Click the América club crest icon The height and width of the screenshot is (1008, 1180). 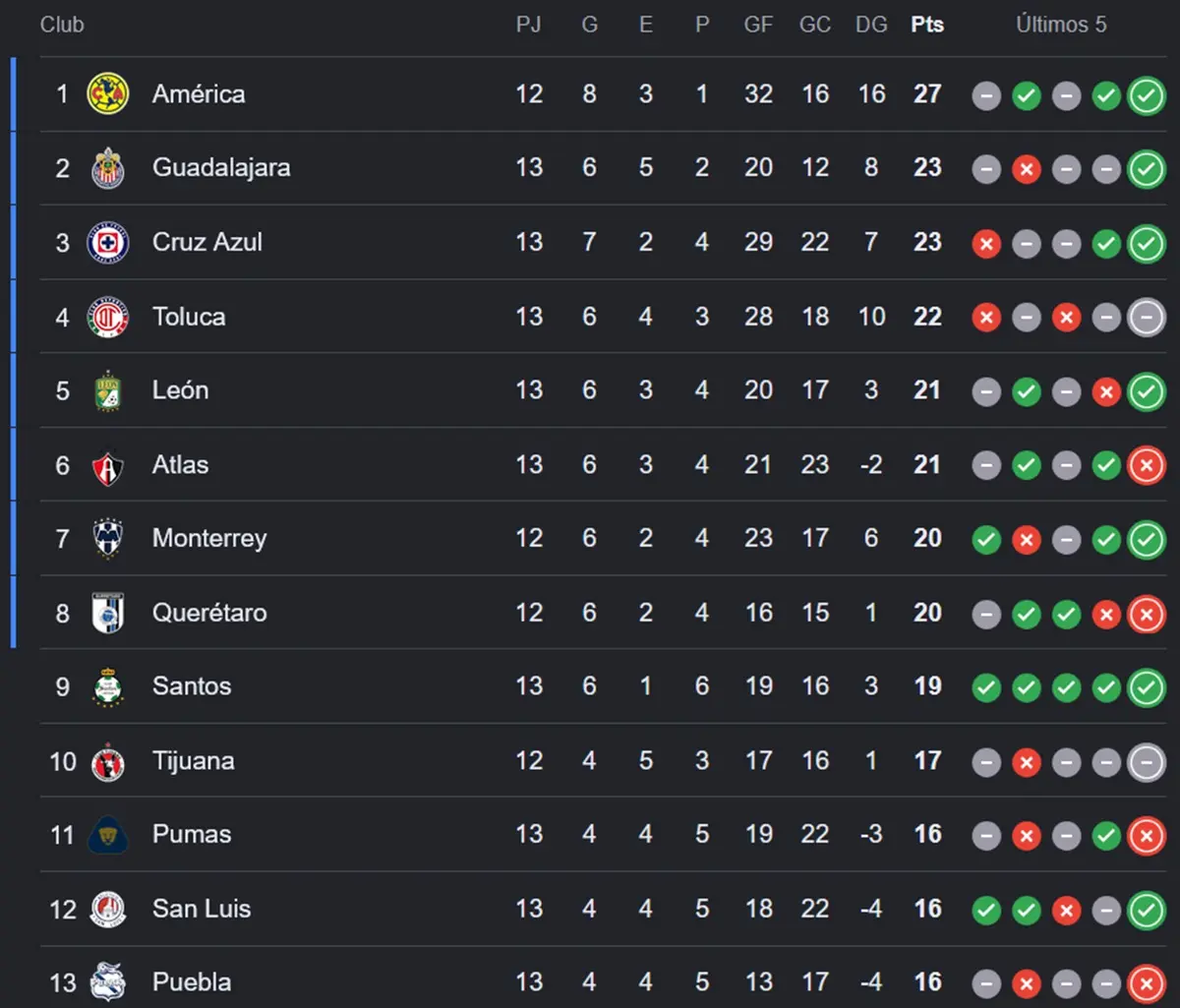[108, 94]
